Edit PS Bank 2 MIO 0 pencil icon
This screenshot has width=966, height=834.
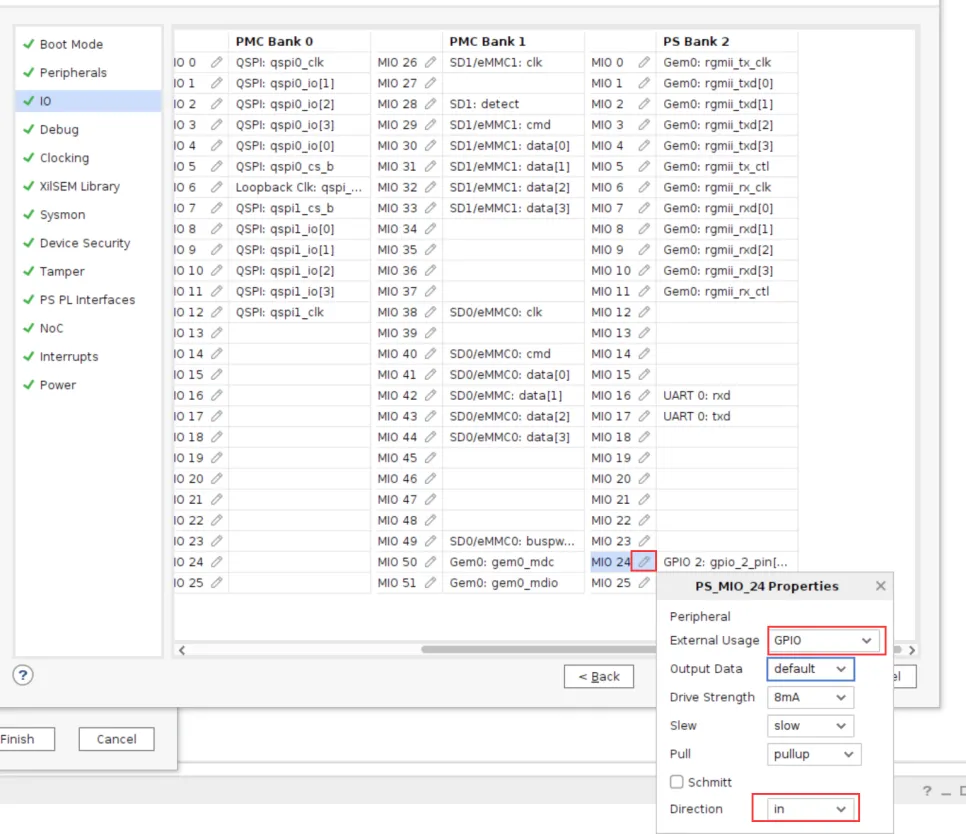(x=644, y=63)
